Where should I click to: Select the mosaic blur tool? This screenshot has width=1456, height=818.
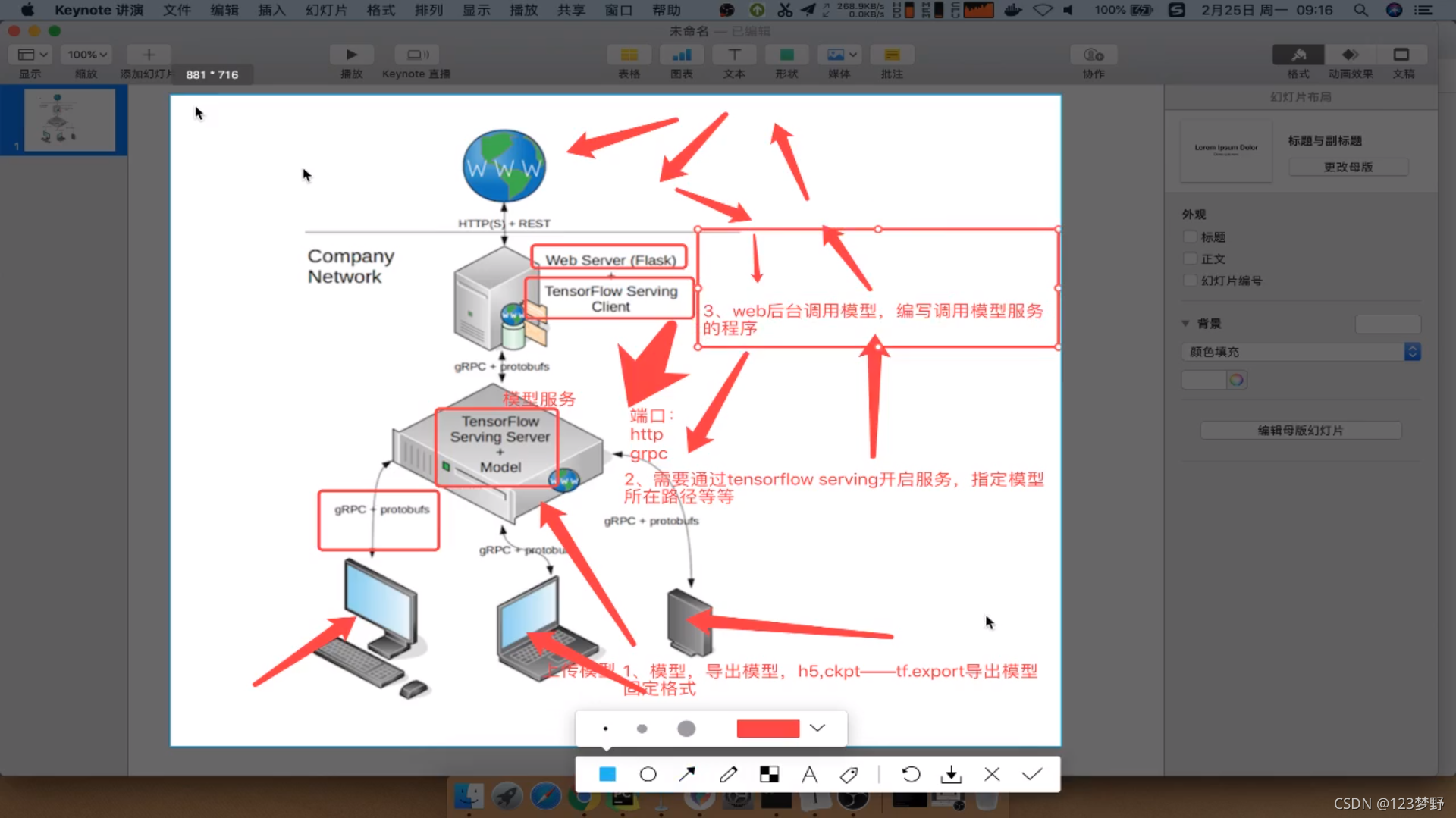pos(769,774)
